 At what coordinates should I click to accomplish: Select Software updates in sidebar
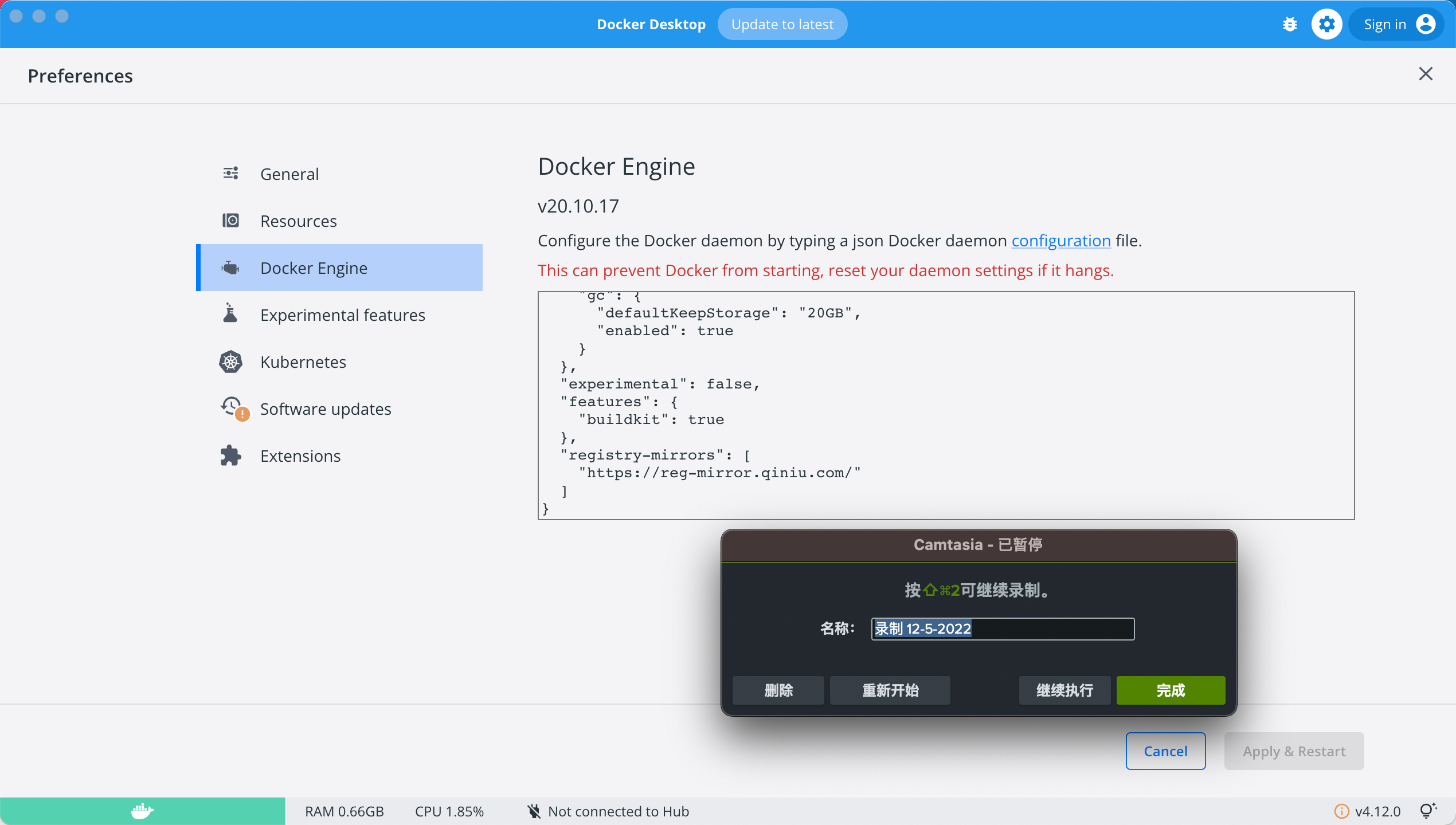pyautogui.click(x=325, y=408)
